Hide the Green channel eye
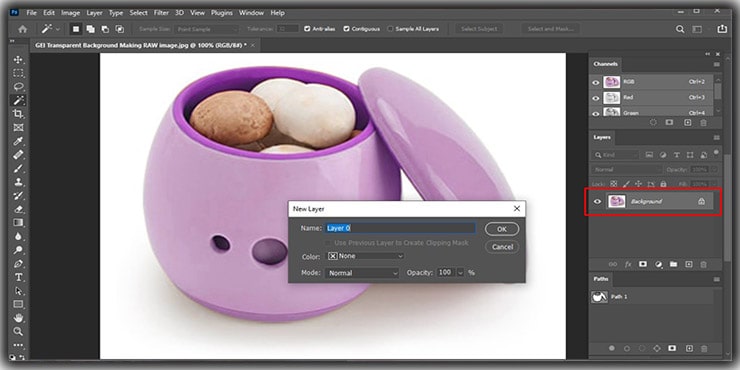Image resolution: width=740 pixels, height=370 pixels. coord(596,113)
